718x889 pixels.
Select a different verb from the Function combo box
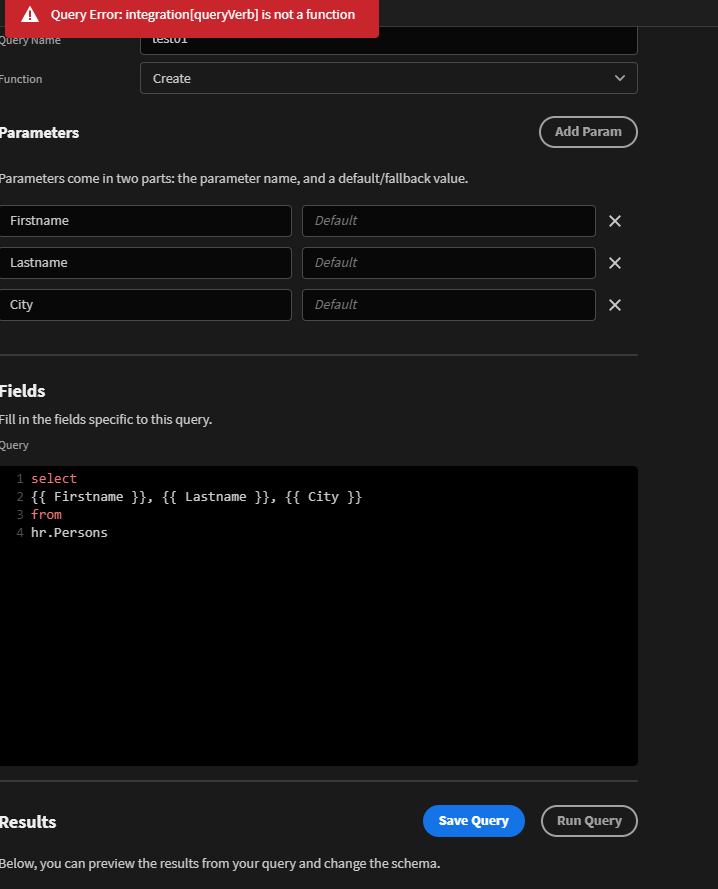(388, 77)
